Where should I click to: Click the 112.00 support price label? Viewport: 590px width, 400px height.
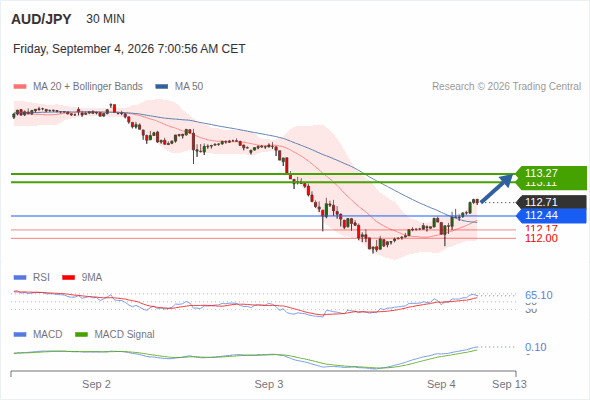(541, 238)
